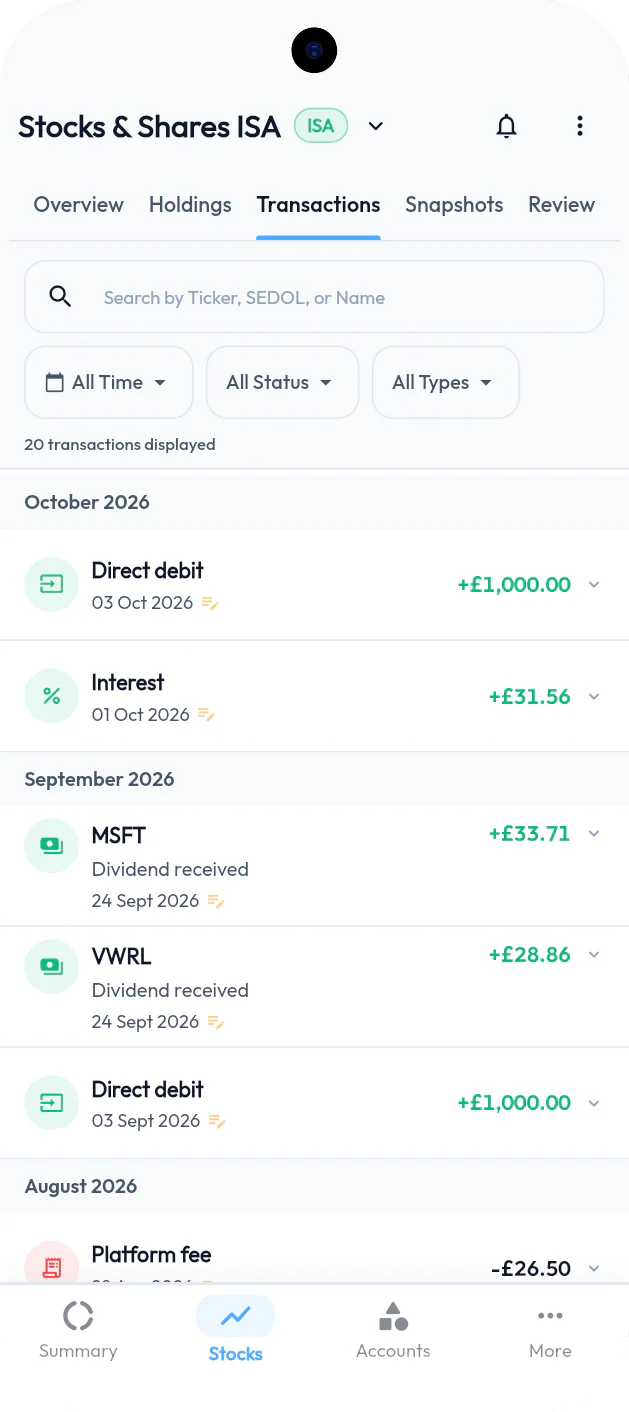
Task: Tap the Platform fee receipt icon
Action: point(51,1266)
